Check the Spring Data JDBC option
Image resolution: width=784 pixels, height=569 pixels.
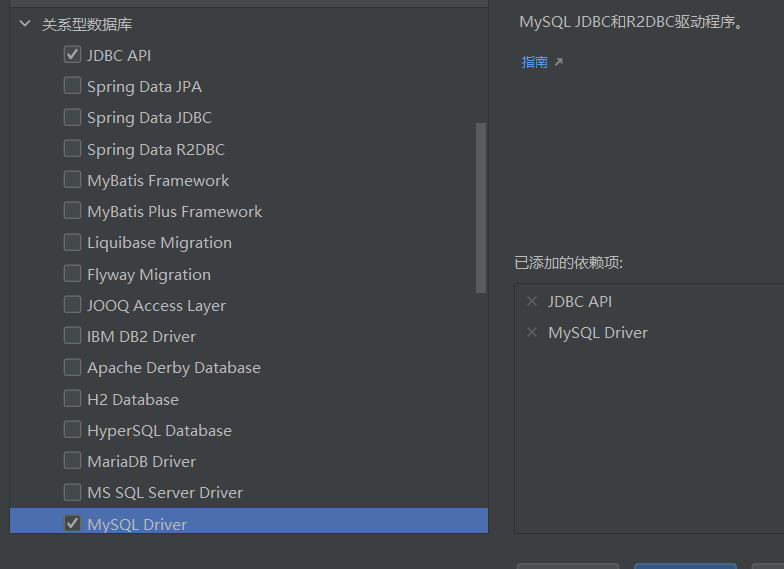[x=72, y=117]
